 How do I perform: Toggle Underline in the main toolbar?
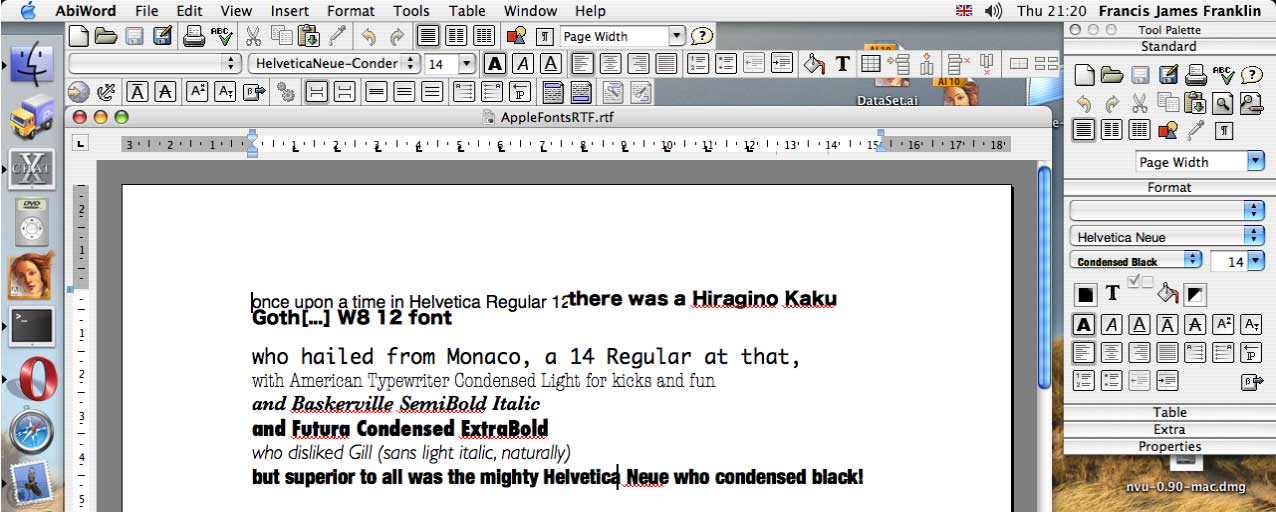[x=550, y=63]
